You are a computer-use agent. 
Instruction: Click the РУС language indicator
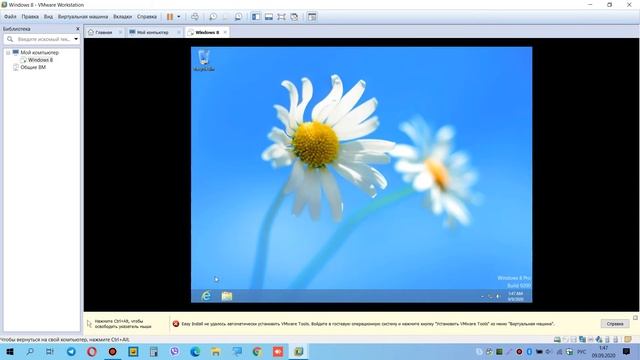[x=582, y=351]
